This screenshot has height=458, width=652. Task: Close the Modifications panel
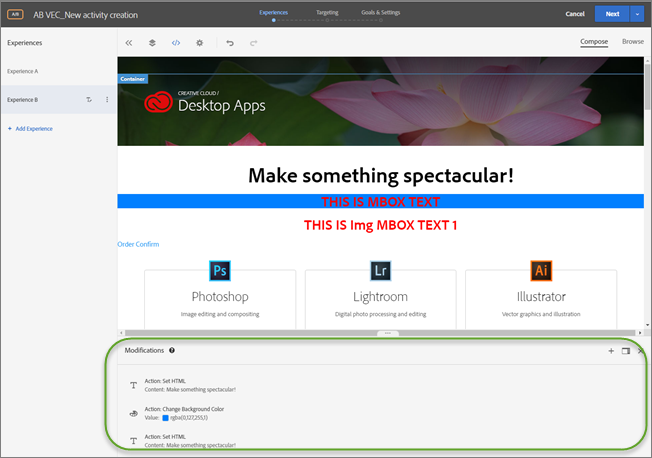point(641,351)
